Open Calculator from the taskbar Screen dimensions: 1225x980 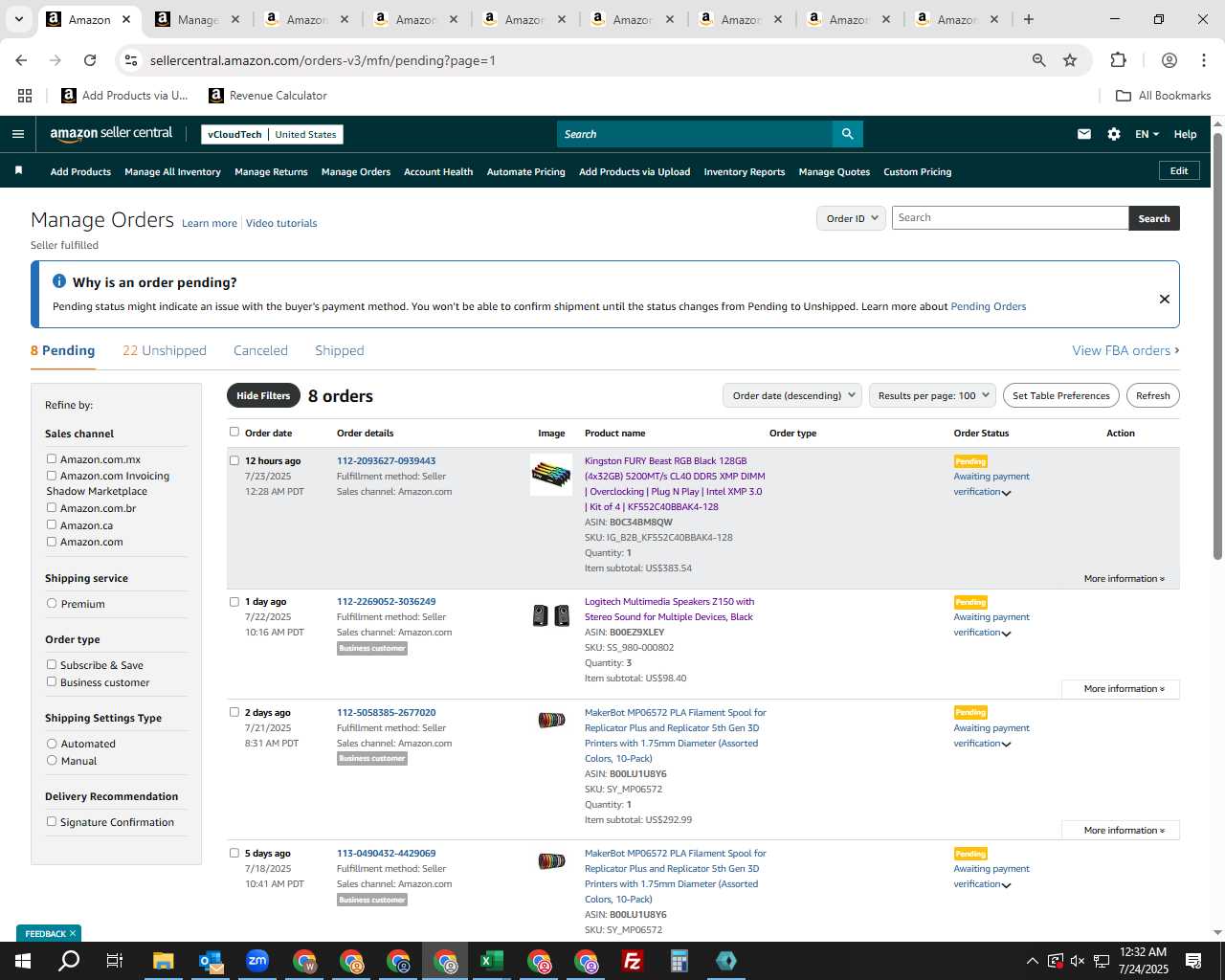[679, 961]
